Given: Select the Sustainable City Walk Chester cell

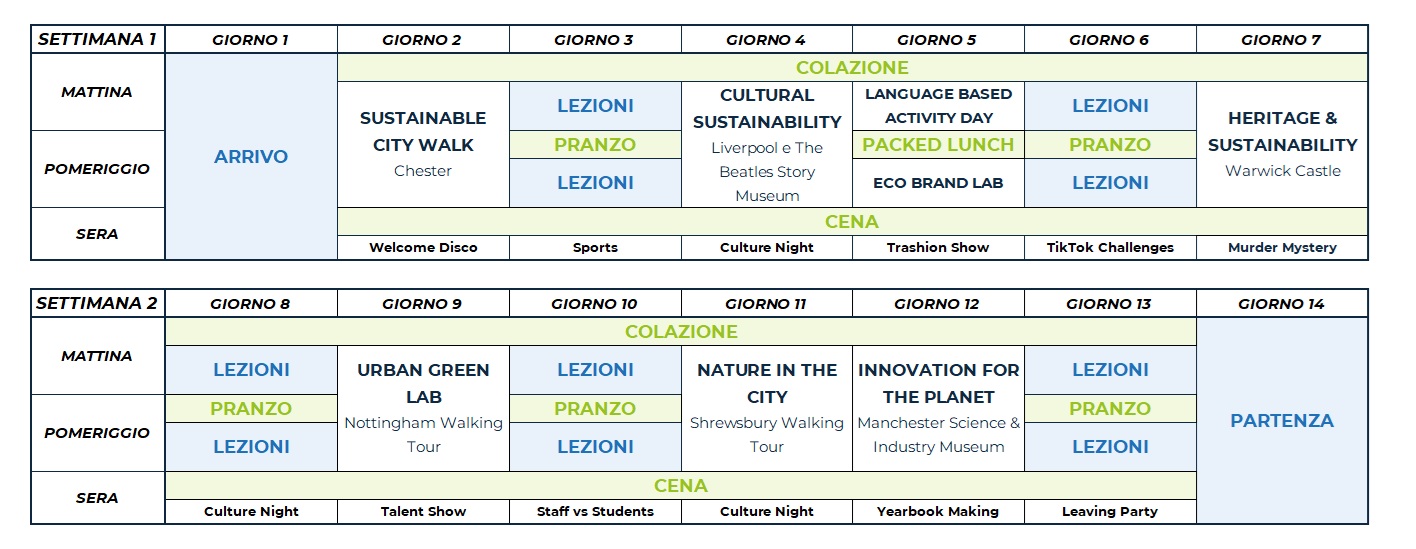Looking at the screenshot, I should (423, 144).
